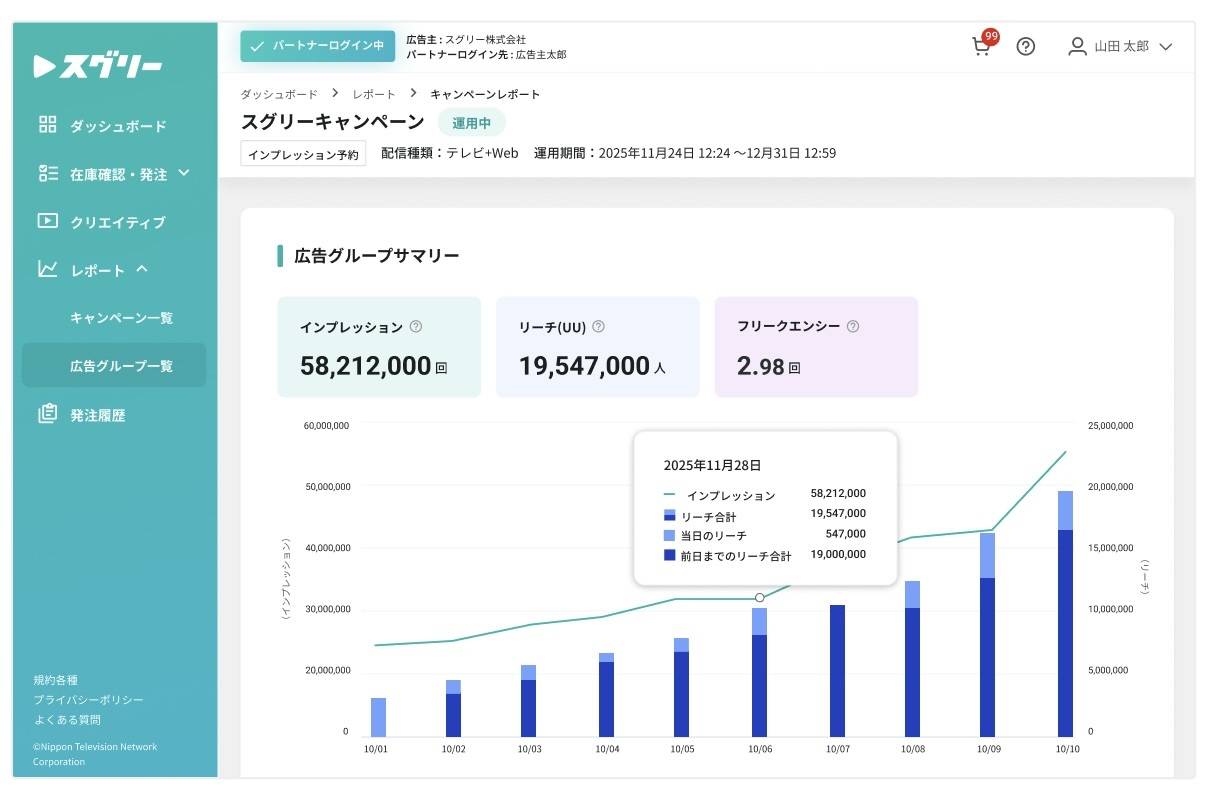Expand the 在庫確認・発注 sidebar menu
Screen dimensions: 1207x801
(183, 173)
